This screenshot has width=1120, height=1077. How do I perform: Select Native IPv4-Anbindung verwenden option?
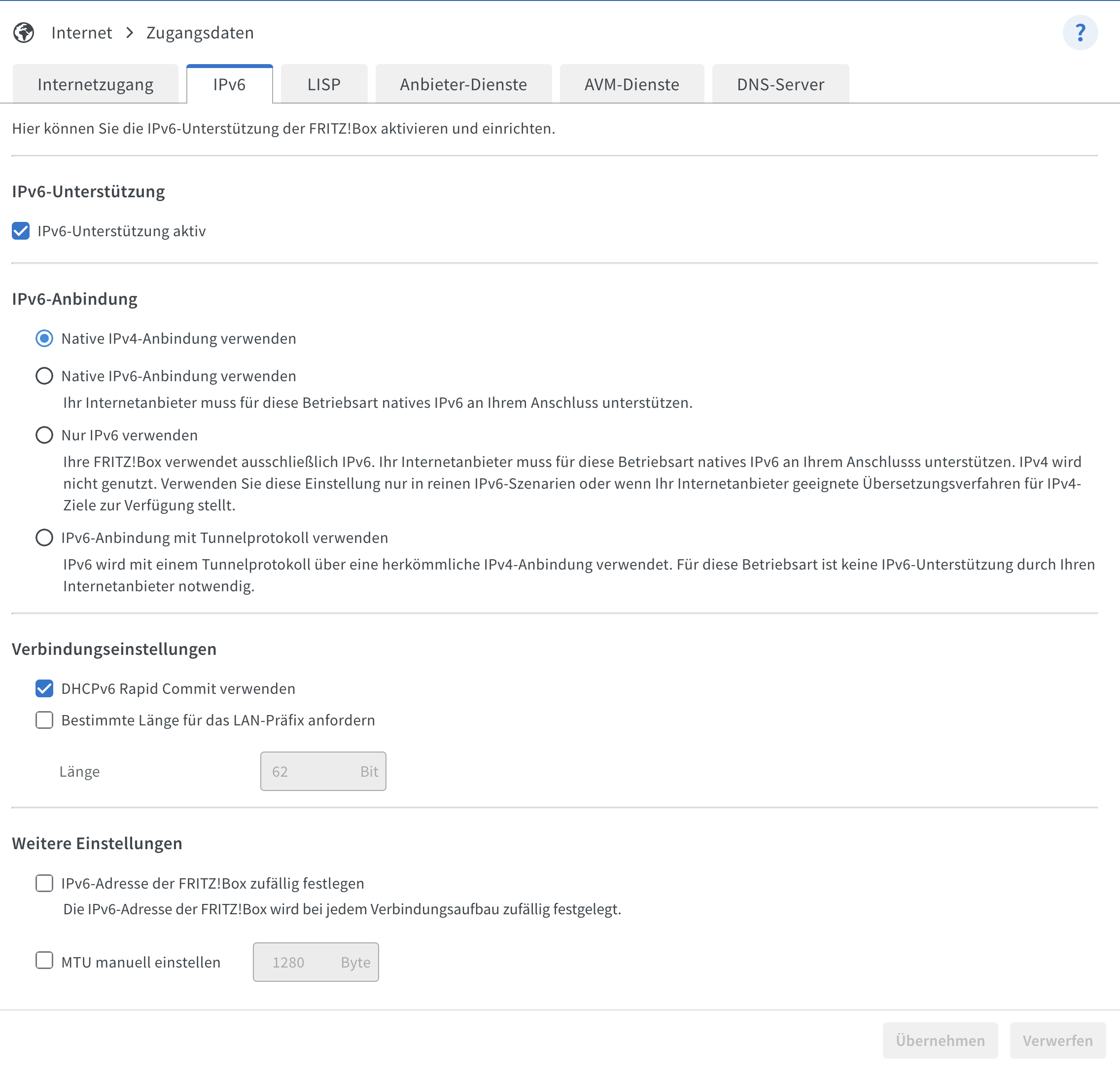pyautogui.click(x=44, y=338)
